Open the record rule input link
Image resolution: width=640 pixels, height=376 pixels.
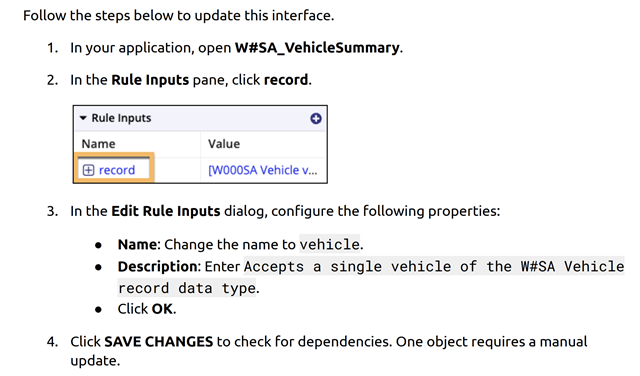coord(117,170)
